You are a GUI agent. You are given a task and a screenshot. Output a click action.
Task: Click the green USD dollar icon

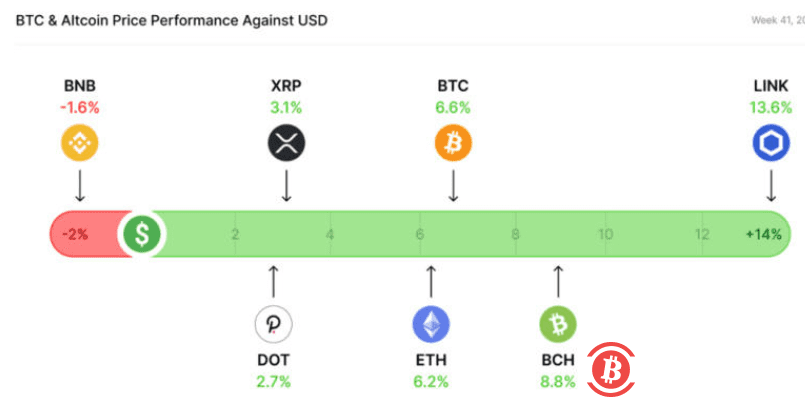pos(142,235)
